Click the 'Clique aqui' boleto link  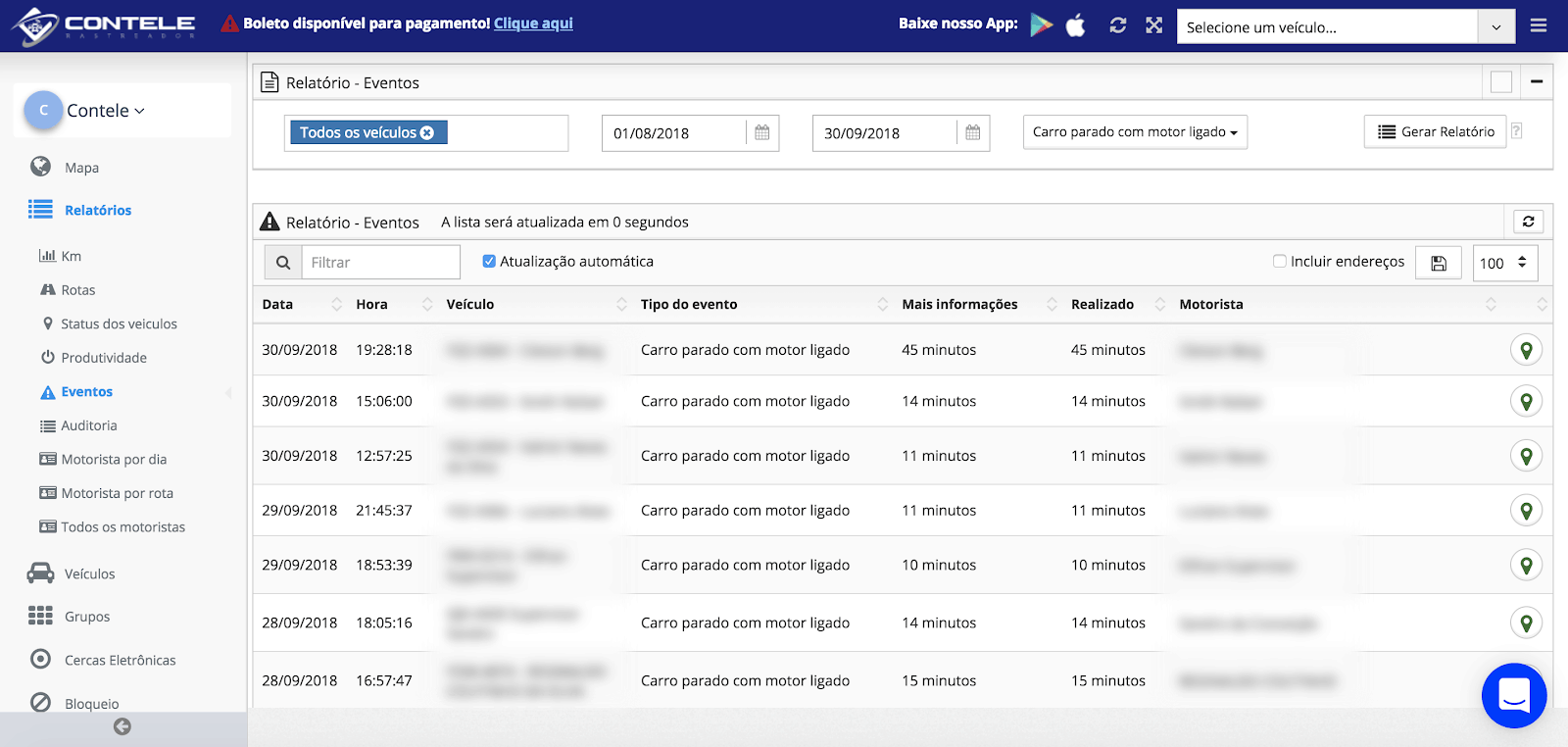coord(533,24)
